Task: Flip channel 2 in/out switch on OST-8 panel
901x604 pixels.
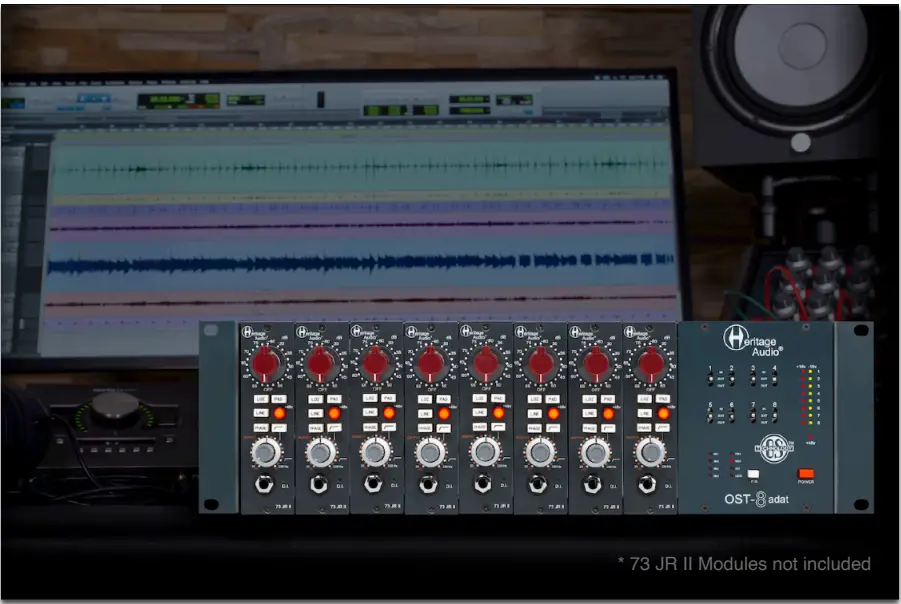Action: [731, 378]
